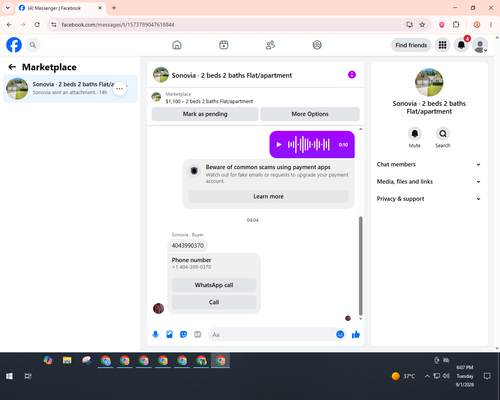
Task: Open the three-dot options on Sonovia chat row
Action: click(x=120, y=89)
